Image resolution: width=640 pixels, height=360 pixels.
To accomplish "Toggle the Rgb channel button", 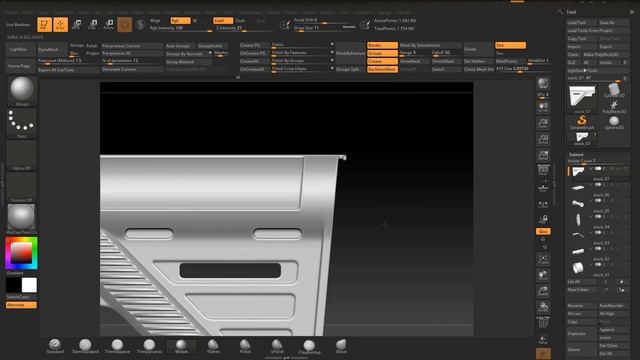I will [180, 20].
